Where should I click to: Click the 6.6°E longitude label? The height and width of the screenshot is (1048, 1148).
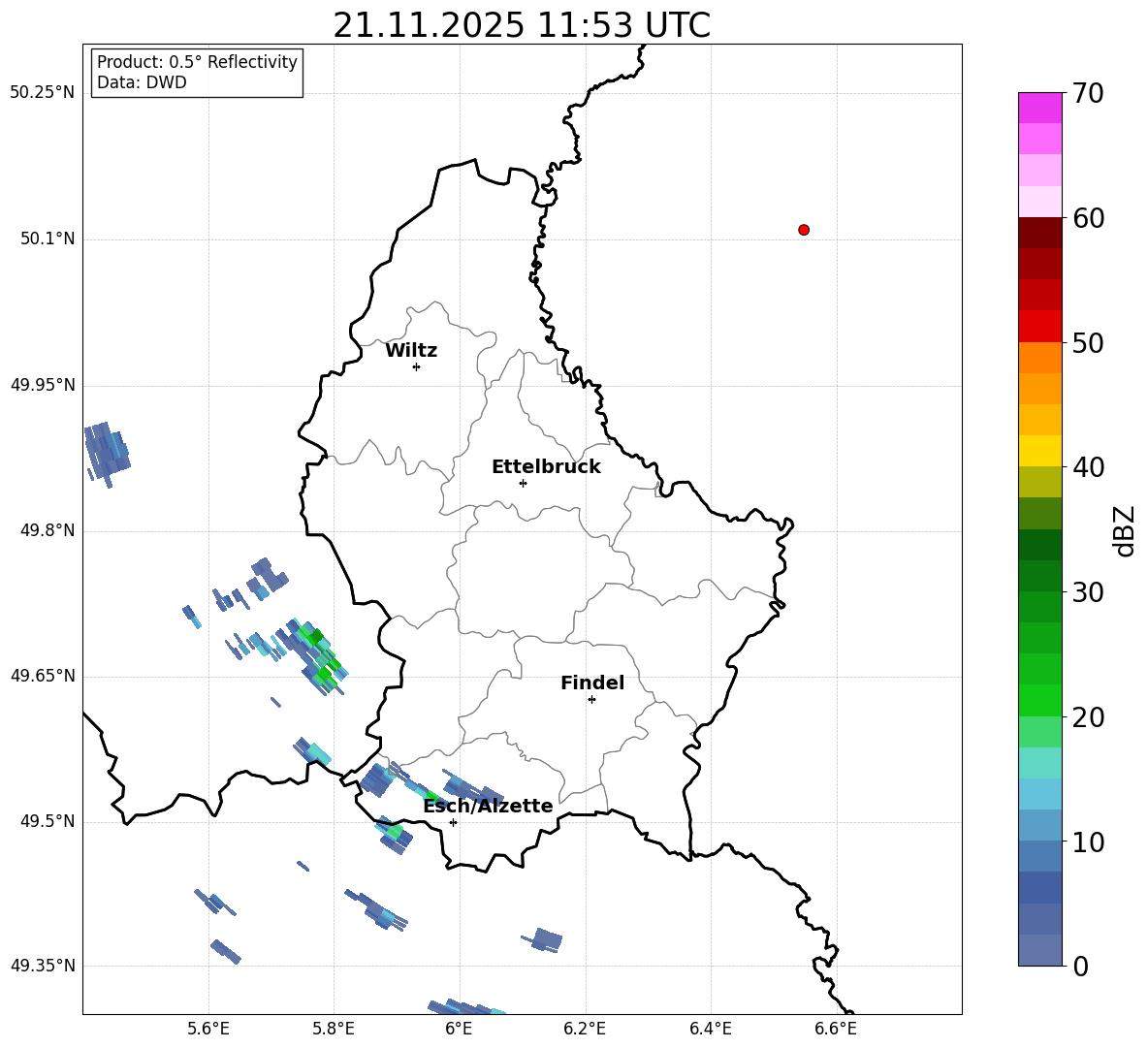click(x=836, y=1029)
